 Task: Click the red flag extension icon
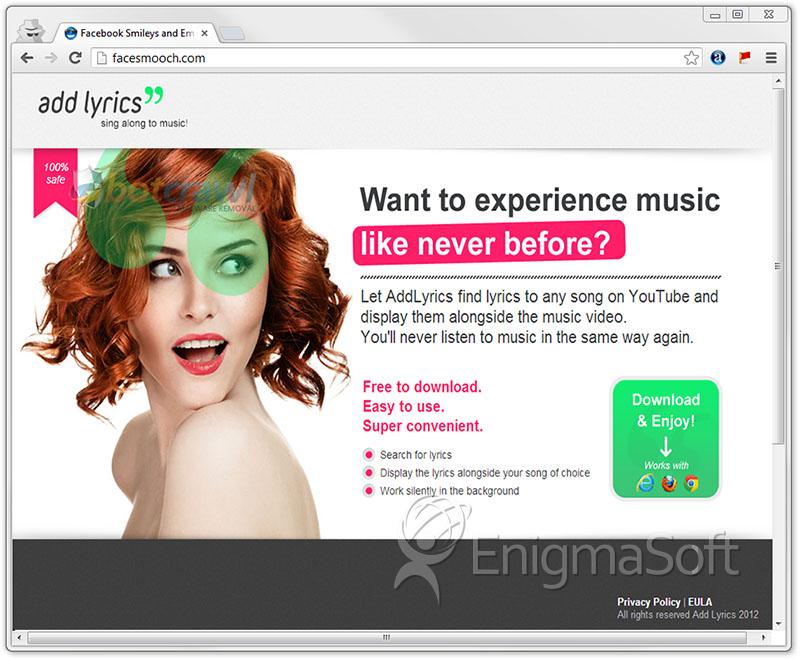744,58
